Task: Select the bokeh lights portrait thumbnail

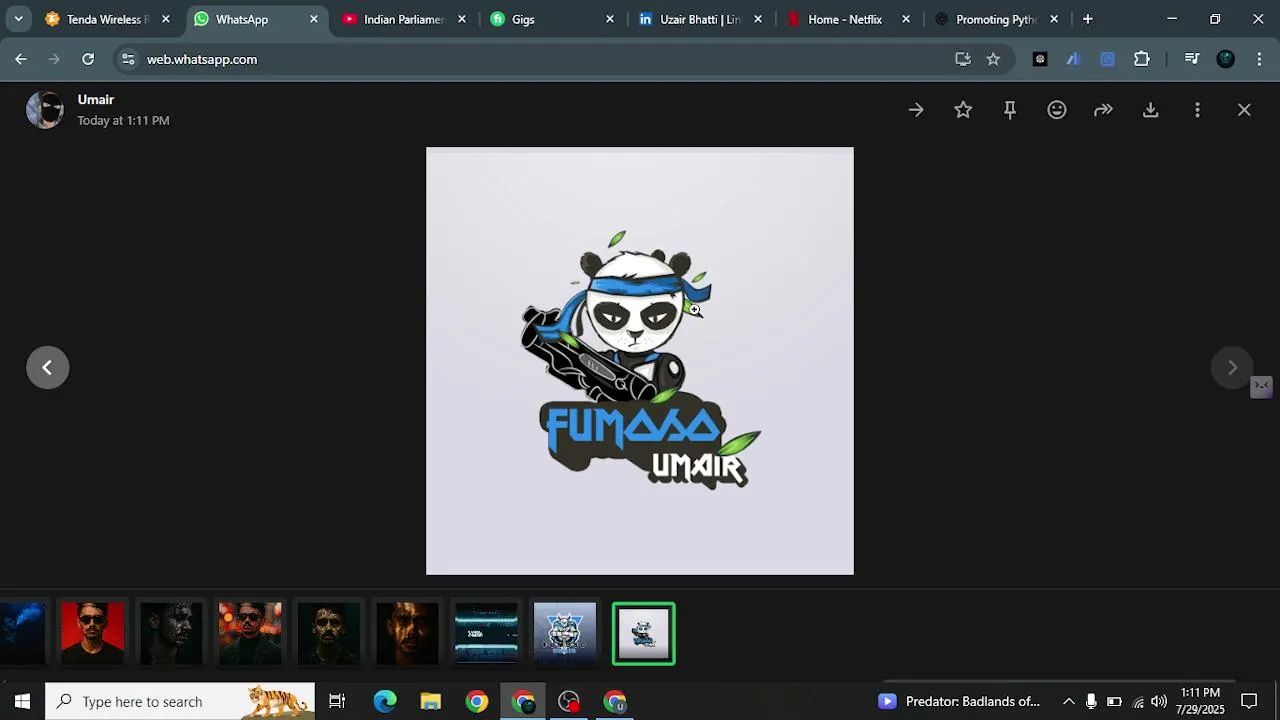Action: point(250,633)
